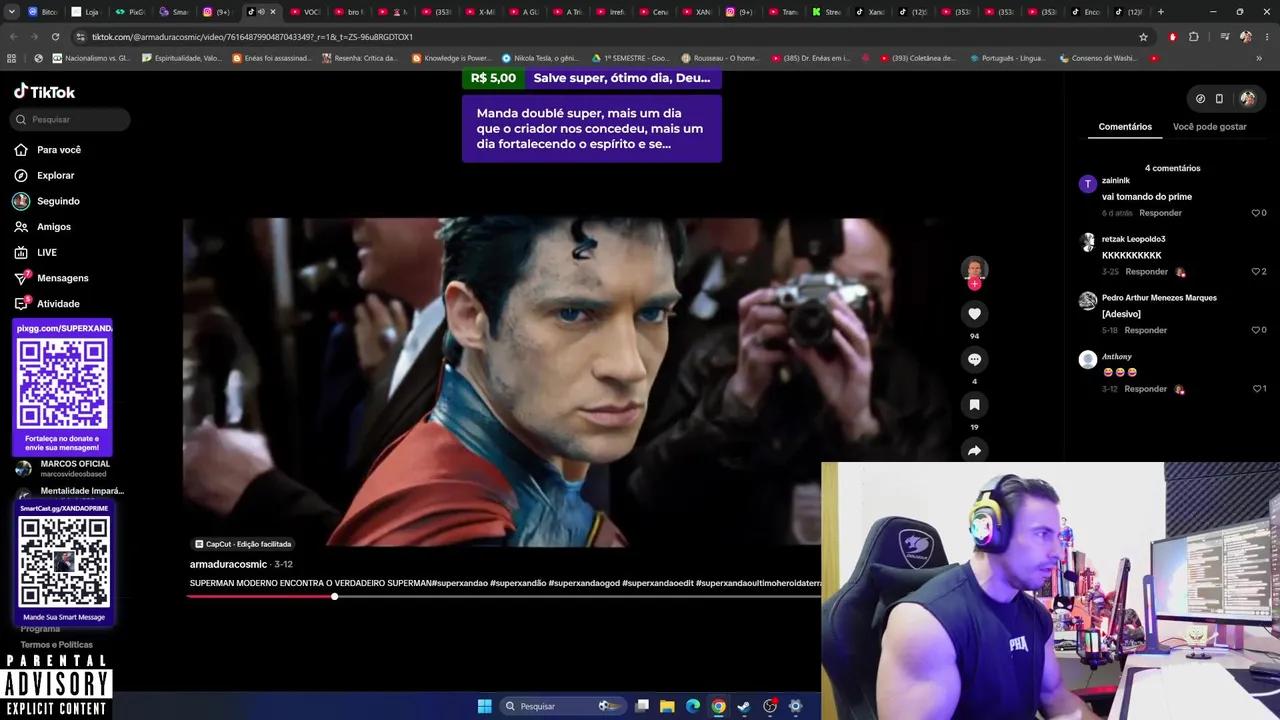Click the compass icon in top-right header

[x=1200, y=99]
